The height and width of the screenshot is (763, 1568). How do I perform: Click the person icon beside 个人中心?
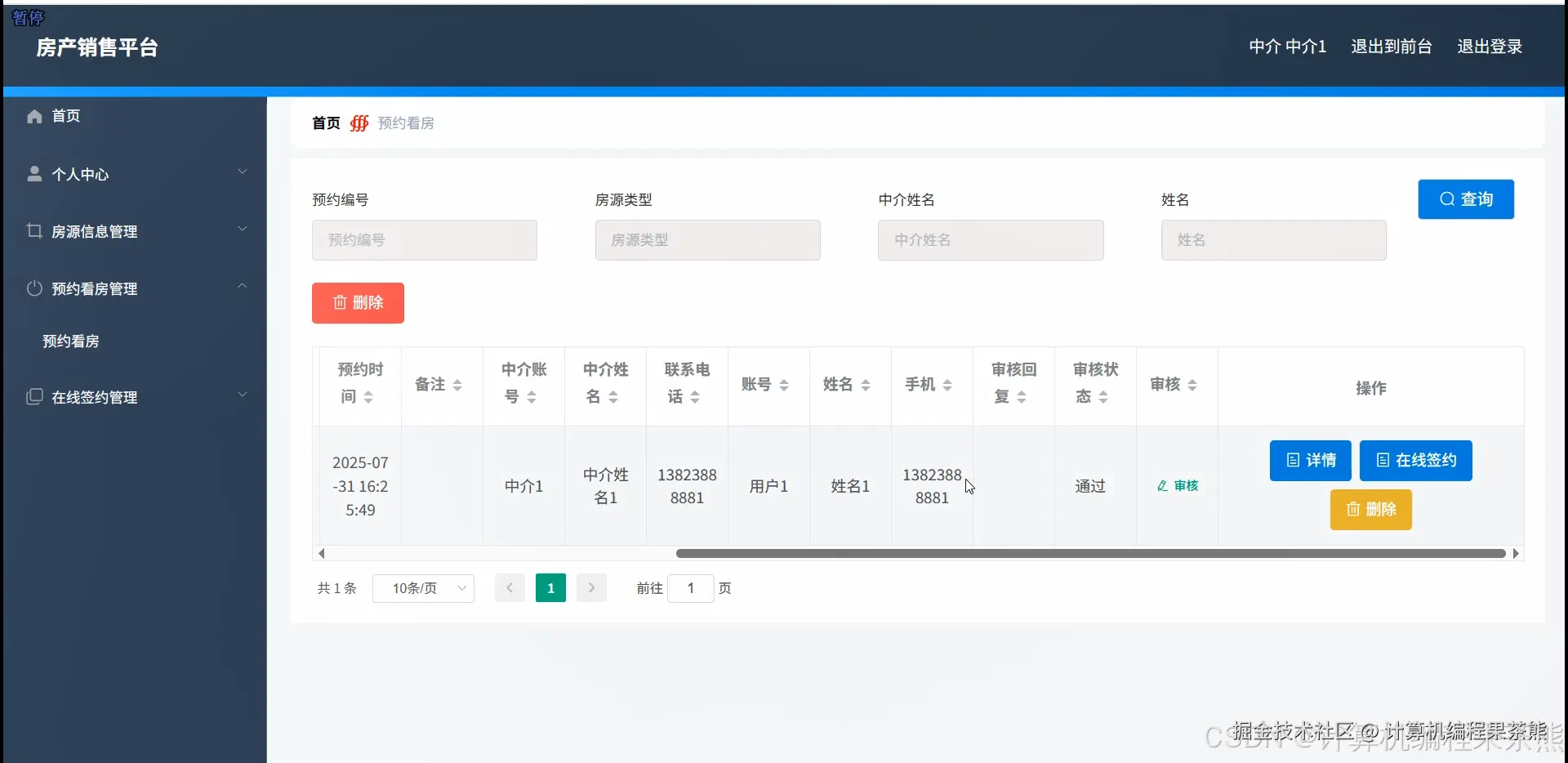[34, 174]
